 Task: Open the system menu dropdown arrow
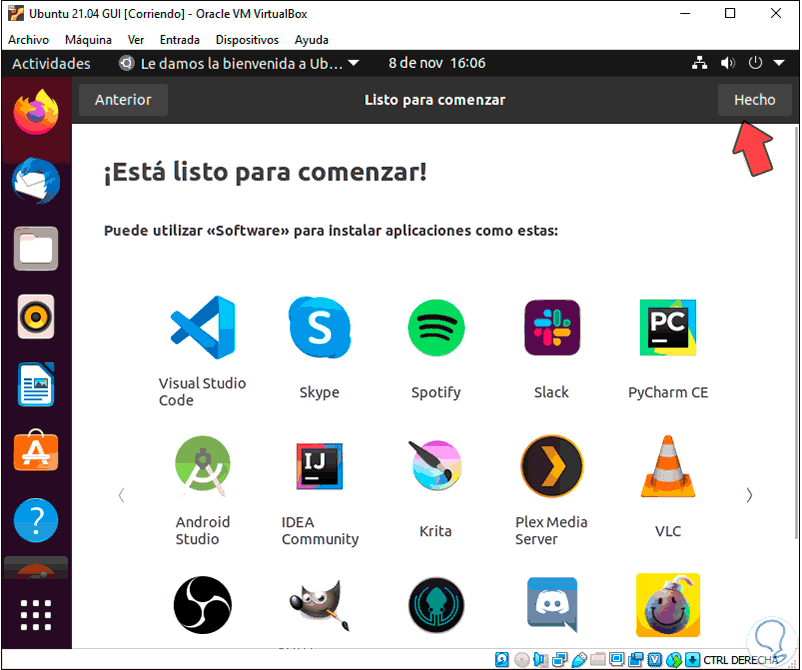(779, 63)
